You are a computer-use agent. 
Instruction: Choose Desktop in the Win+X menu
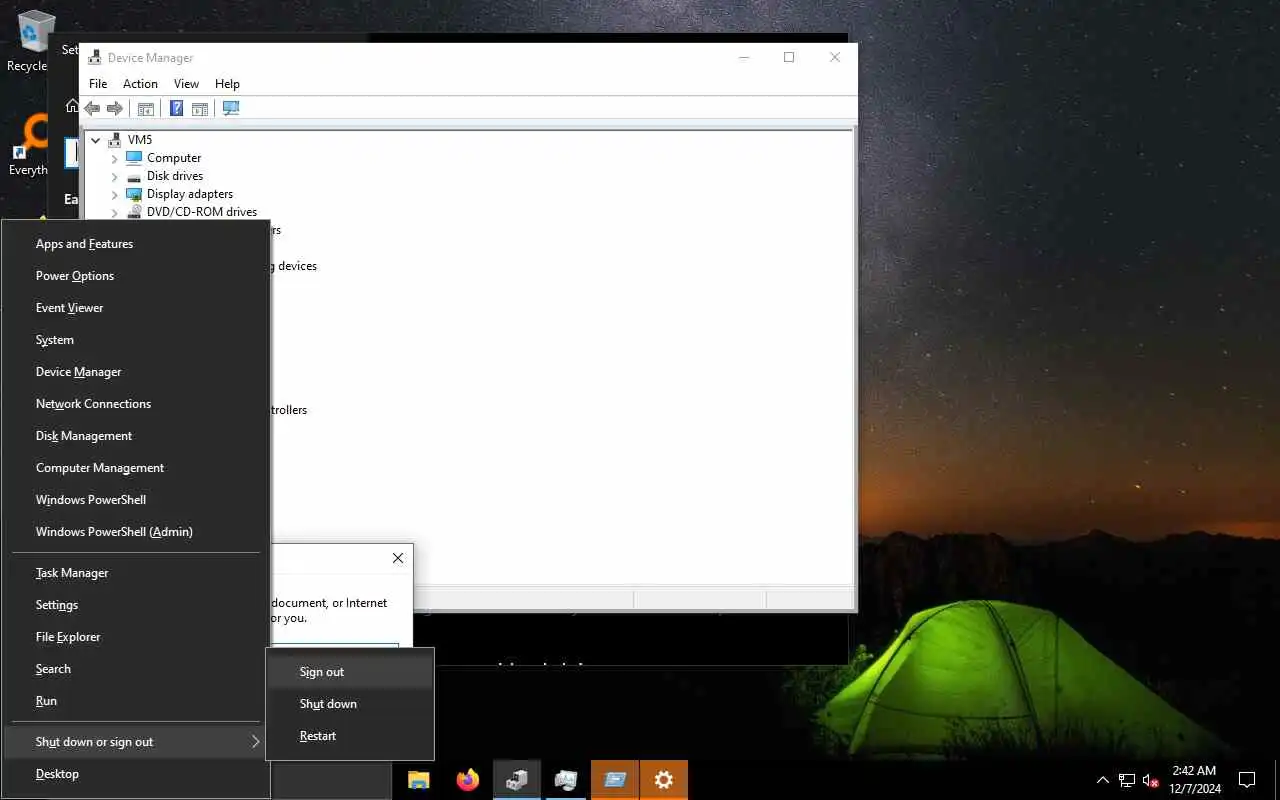(136, 774)
